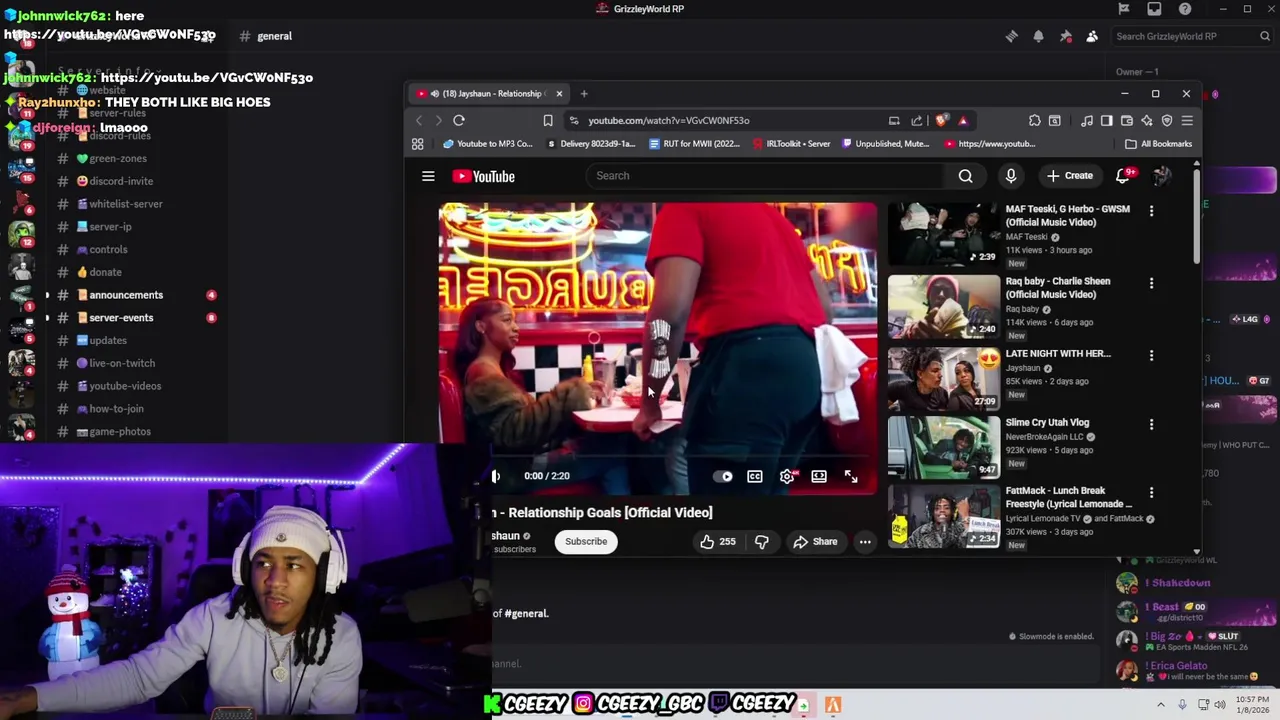Viewport: 1280px width, 720px height.
Task: Open youtube-videos channel in Discord
Action: pyautogui.click(x=125, y=386)
